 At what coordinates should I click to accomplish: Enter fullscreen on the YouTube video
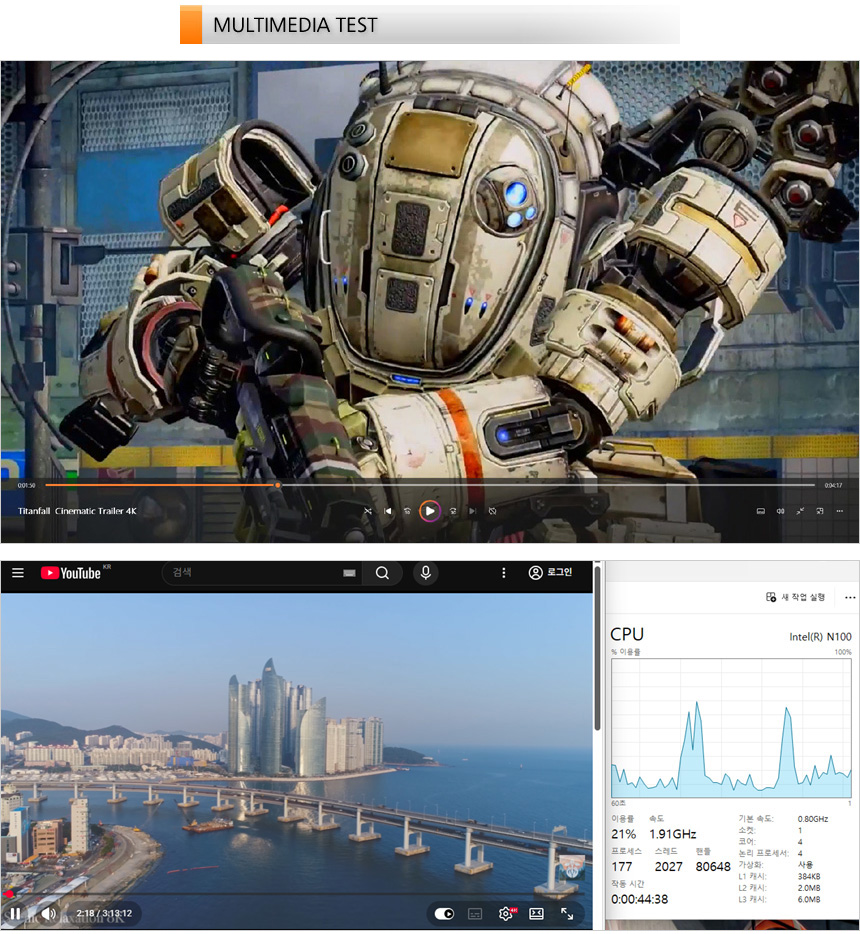click(567, 914)
